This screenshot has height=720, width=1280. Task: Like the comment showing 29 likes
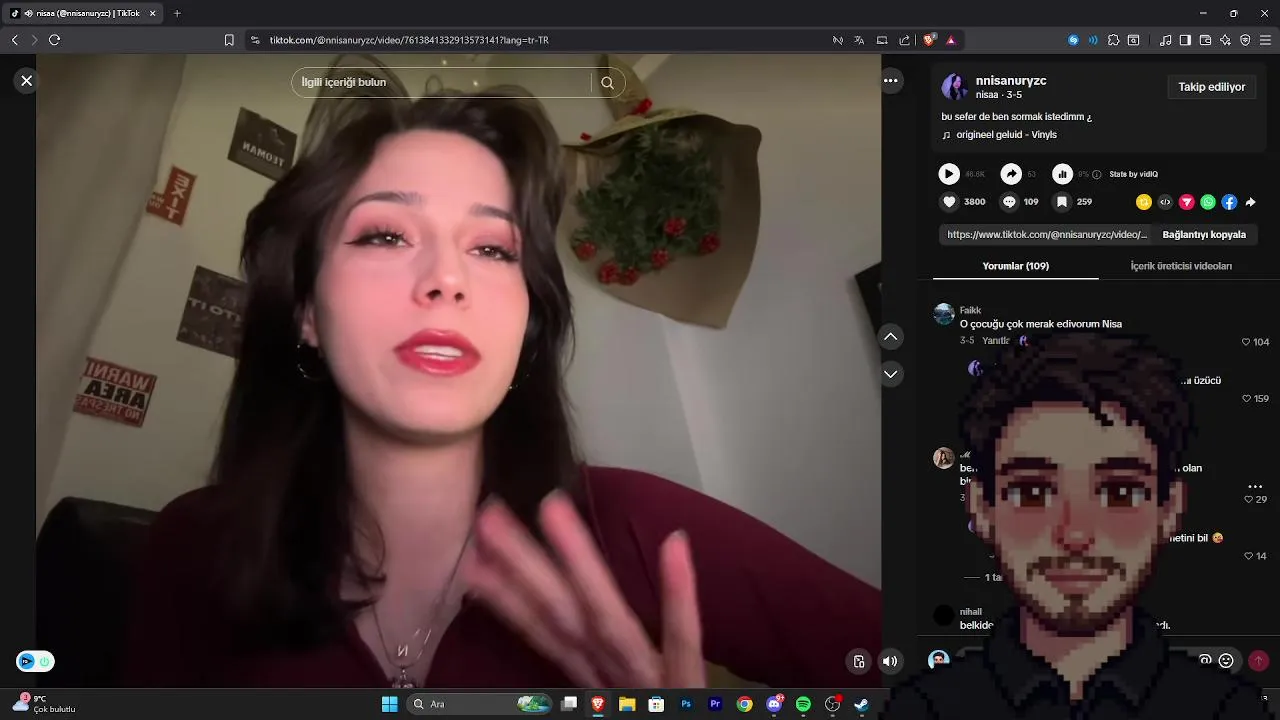pyautogui.click(x=1248, y=499)
